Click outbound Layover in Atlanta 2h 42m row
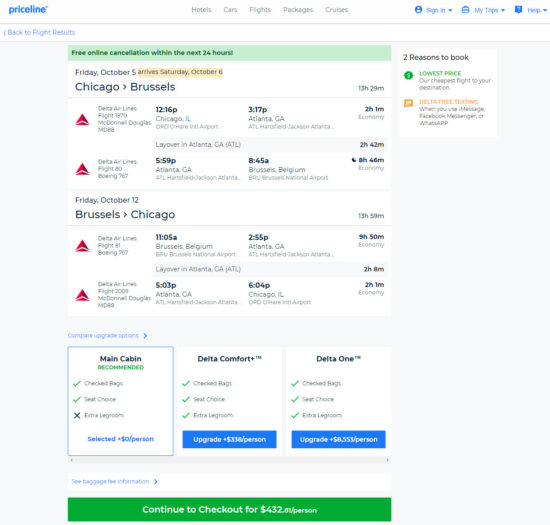 270,144
